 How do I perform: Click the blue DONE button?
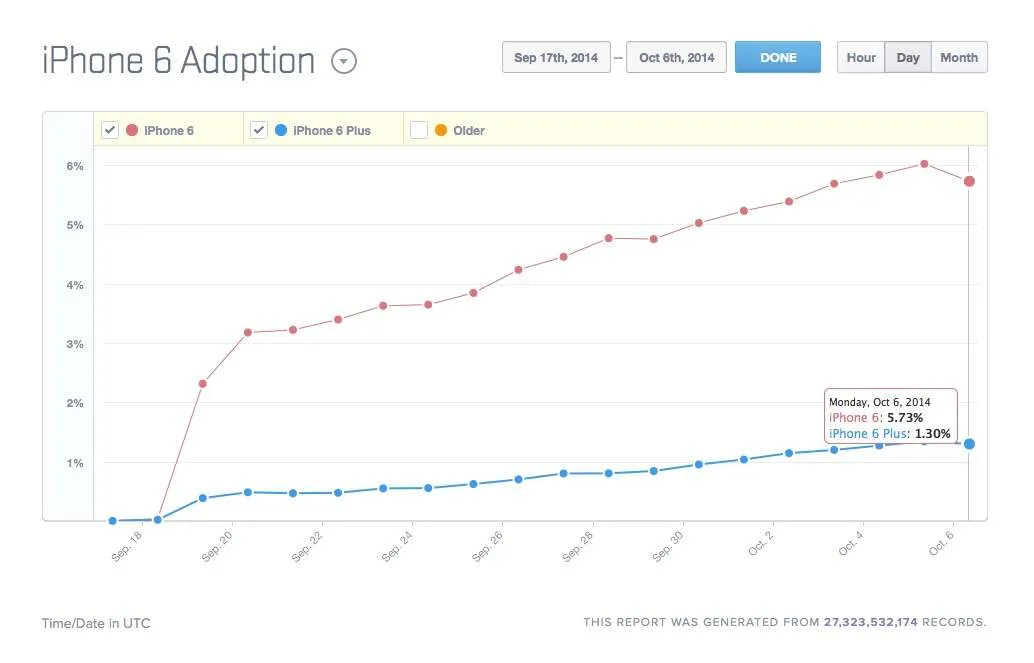(777, 57)
